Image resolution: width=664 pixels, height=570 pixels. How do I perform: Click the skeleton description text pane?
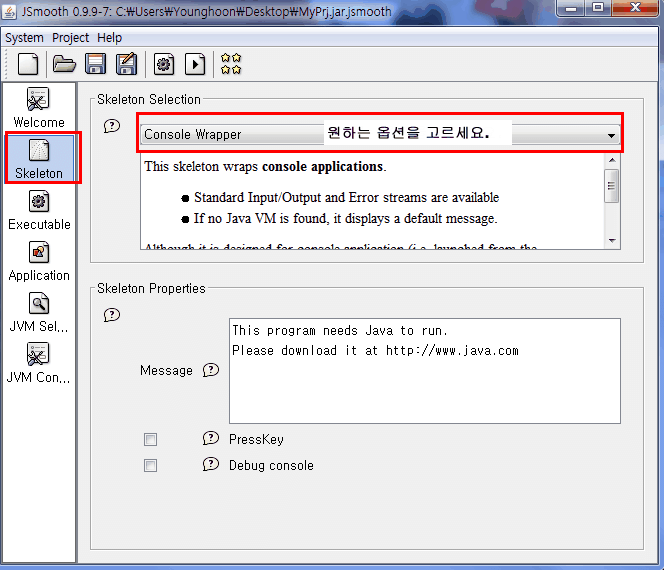tap(373, 201)
